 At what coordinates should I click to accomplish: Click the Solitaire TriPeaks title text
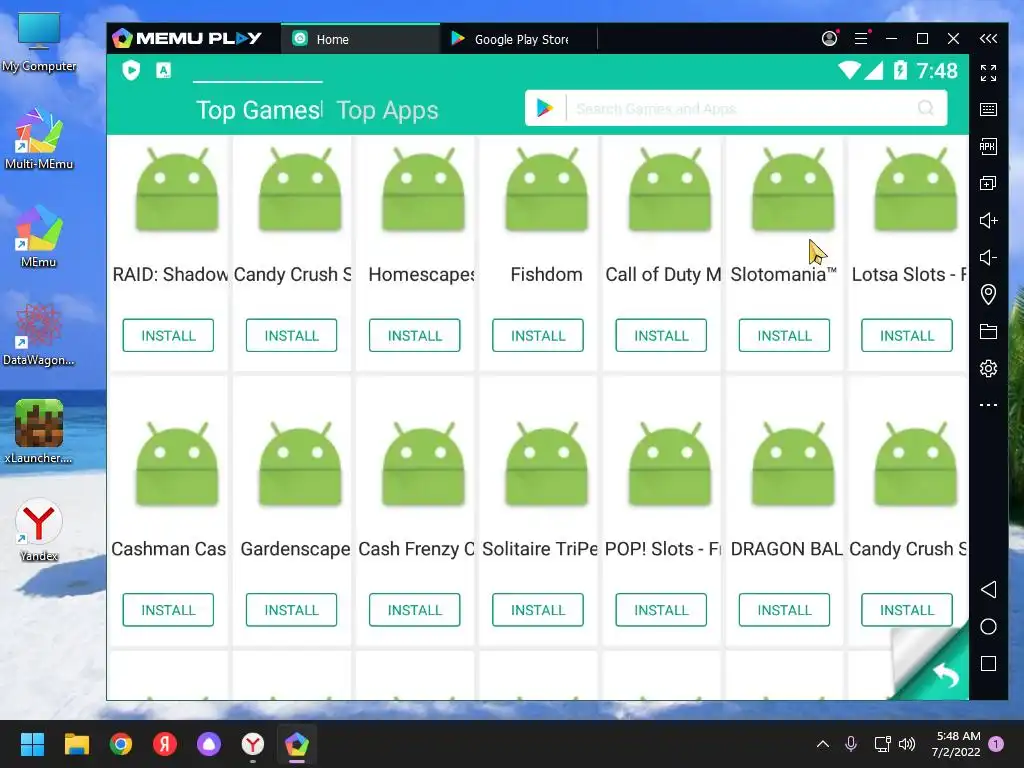coord(539,549)
